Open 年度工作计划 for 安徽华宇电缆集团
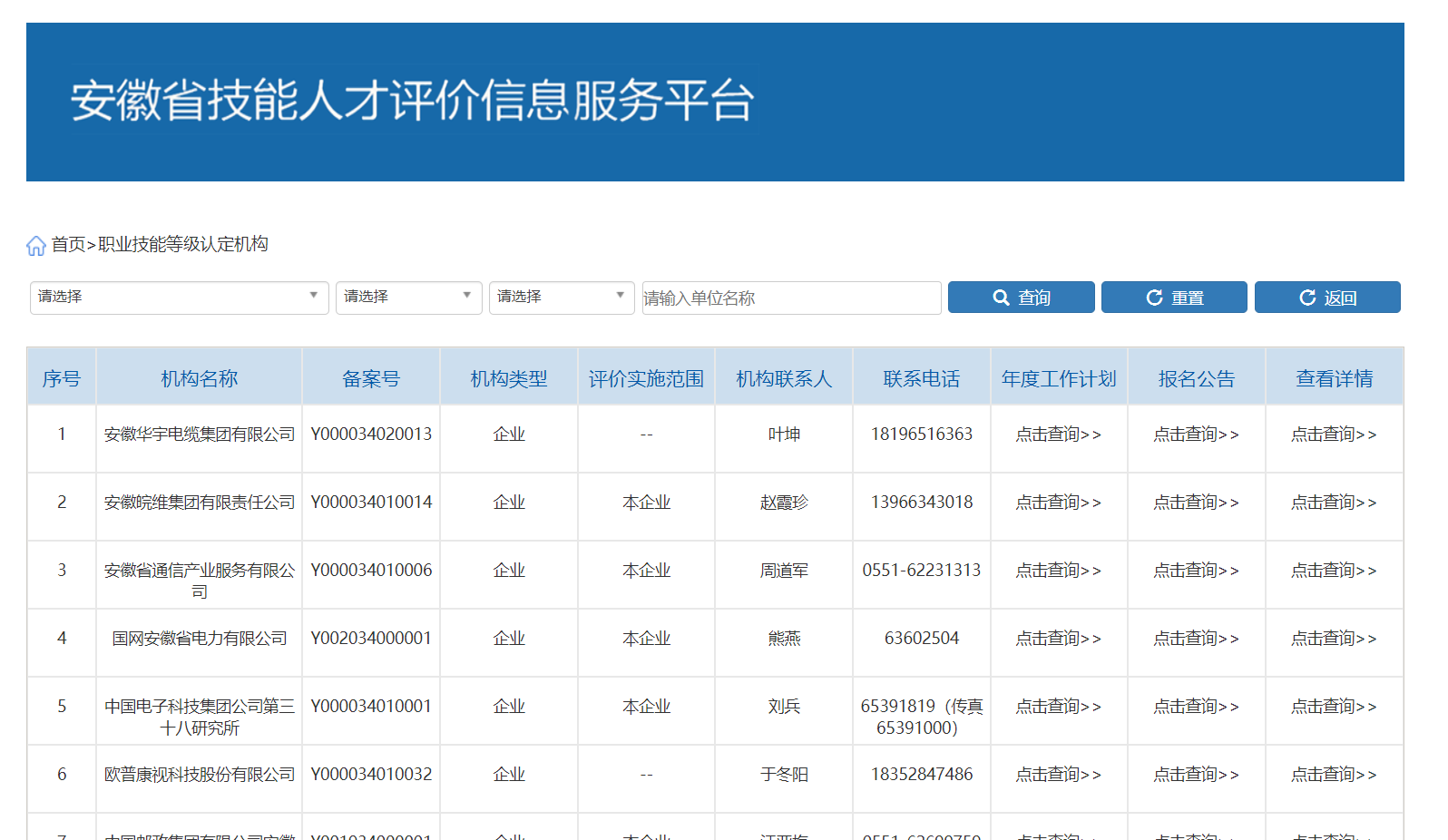Viewport: 1448px width, 840px height. [1058, 435]
